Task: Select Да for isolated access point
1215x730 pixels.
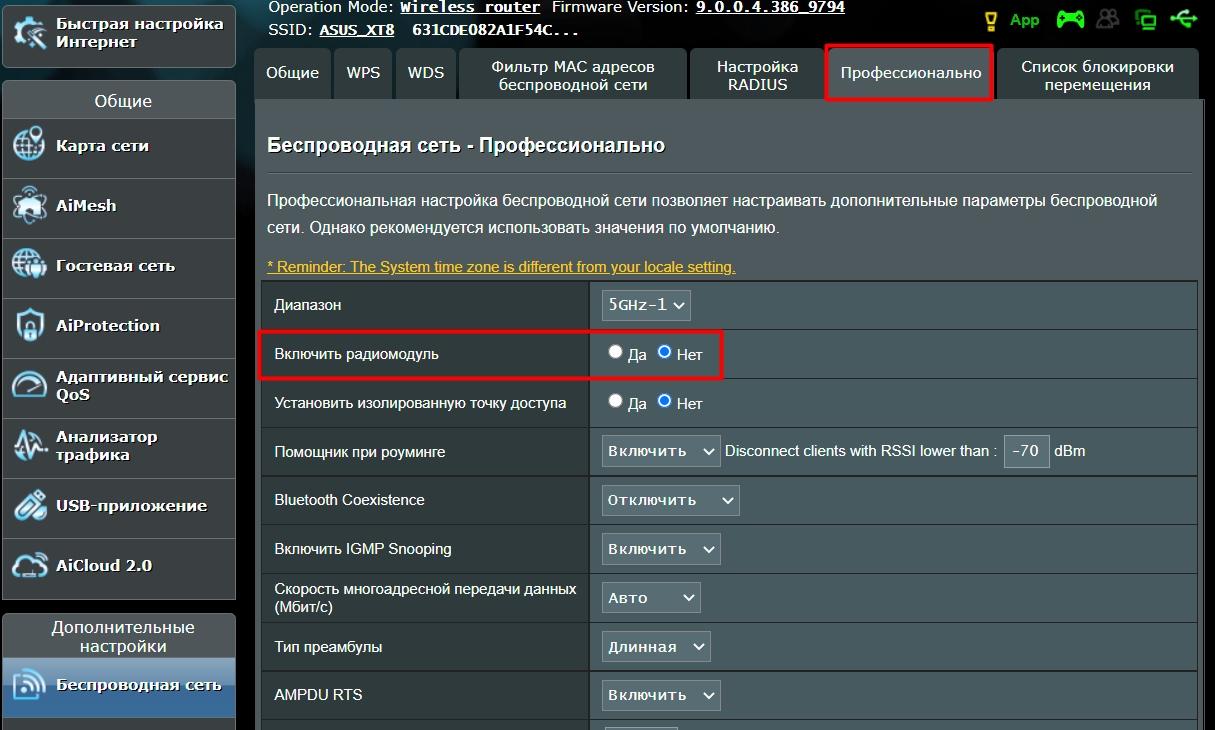Action: [616, 401]
